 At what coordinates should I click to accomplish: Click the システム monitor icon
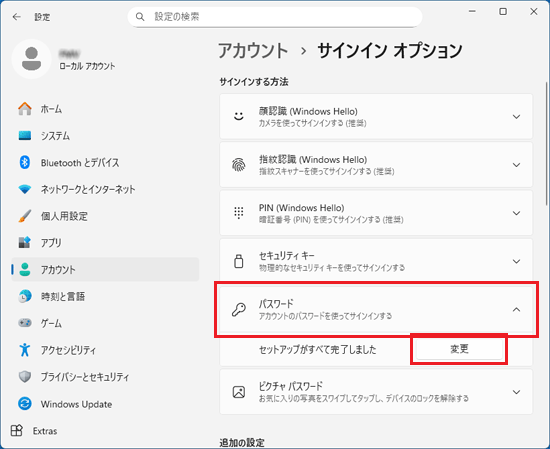25,135
